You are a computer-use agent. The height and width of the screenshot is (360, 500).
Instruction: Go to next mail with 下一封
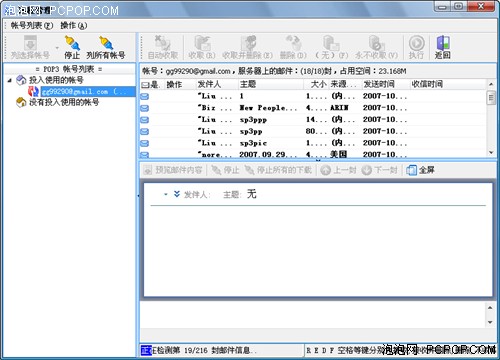379,170
